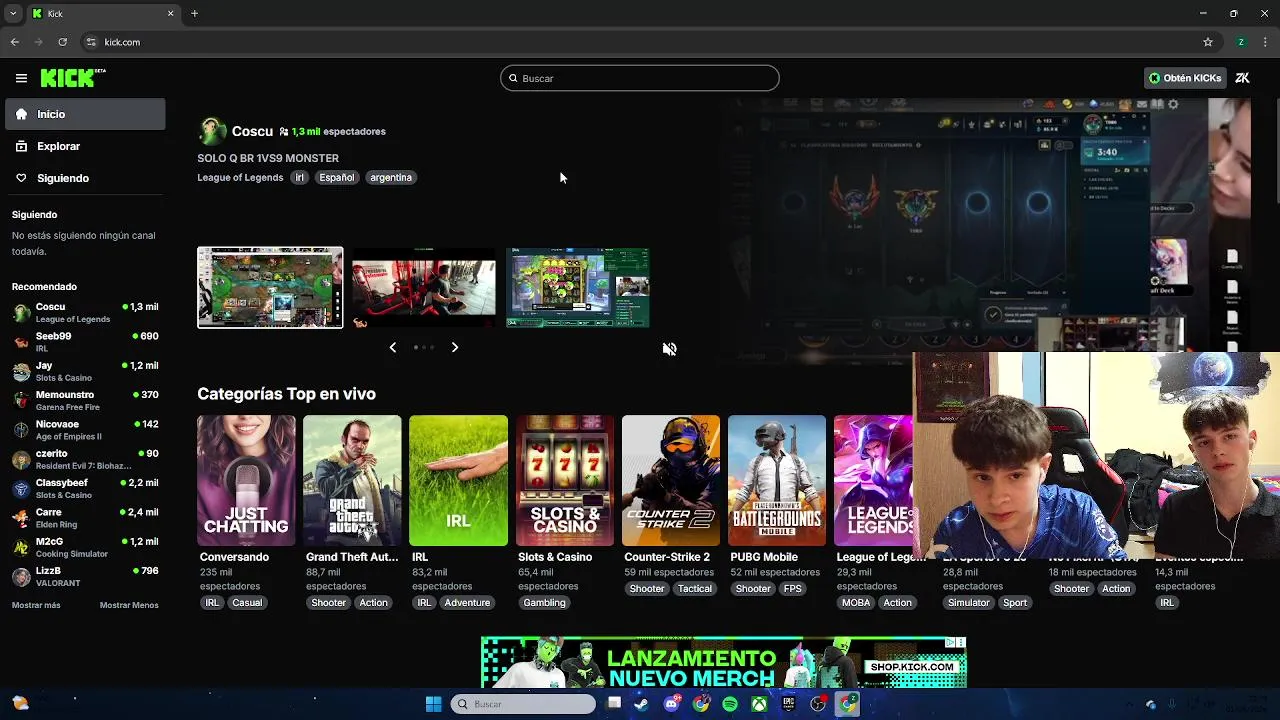Open Coscu's avatar in the featured stream

click(x=212, y=131)
